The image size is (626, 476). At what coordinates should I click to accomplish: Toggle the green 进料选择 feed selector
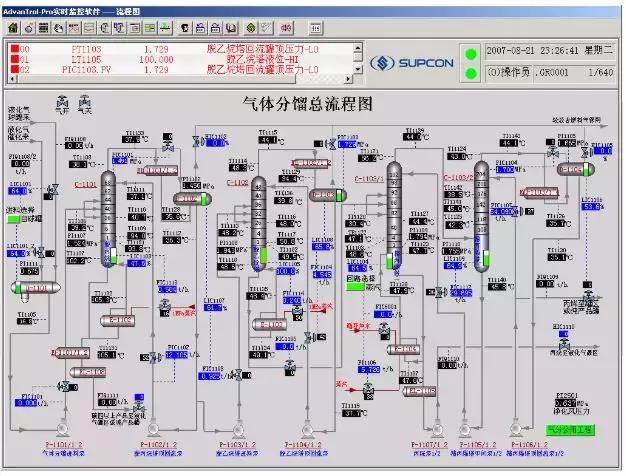(14, 219)
